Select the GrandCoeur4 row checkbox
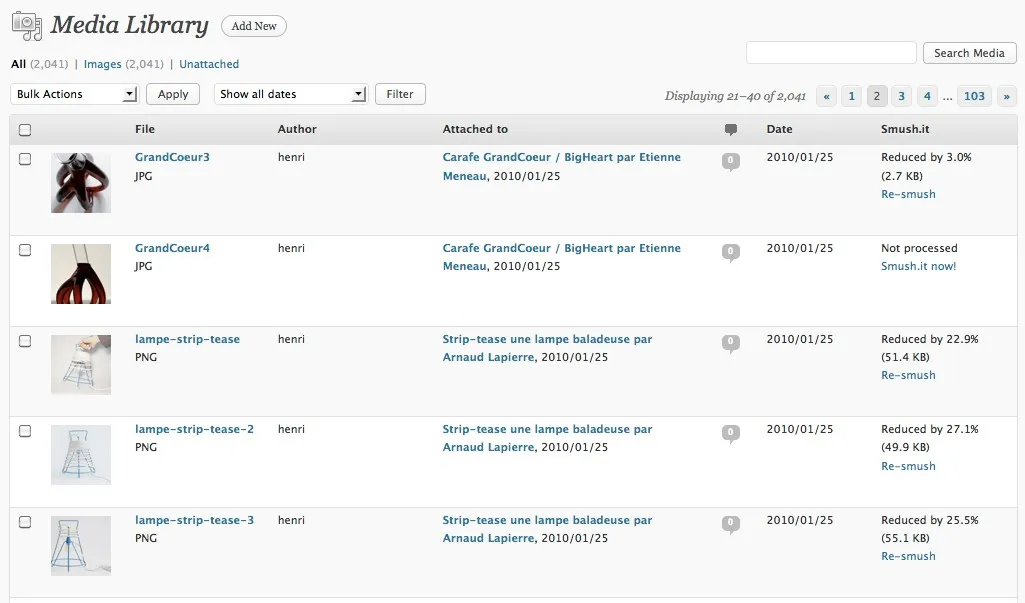The height and width of the screenshot is (603, 1025). (25, 250)
